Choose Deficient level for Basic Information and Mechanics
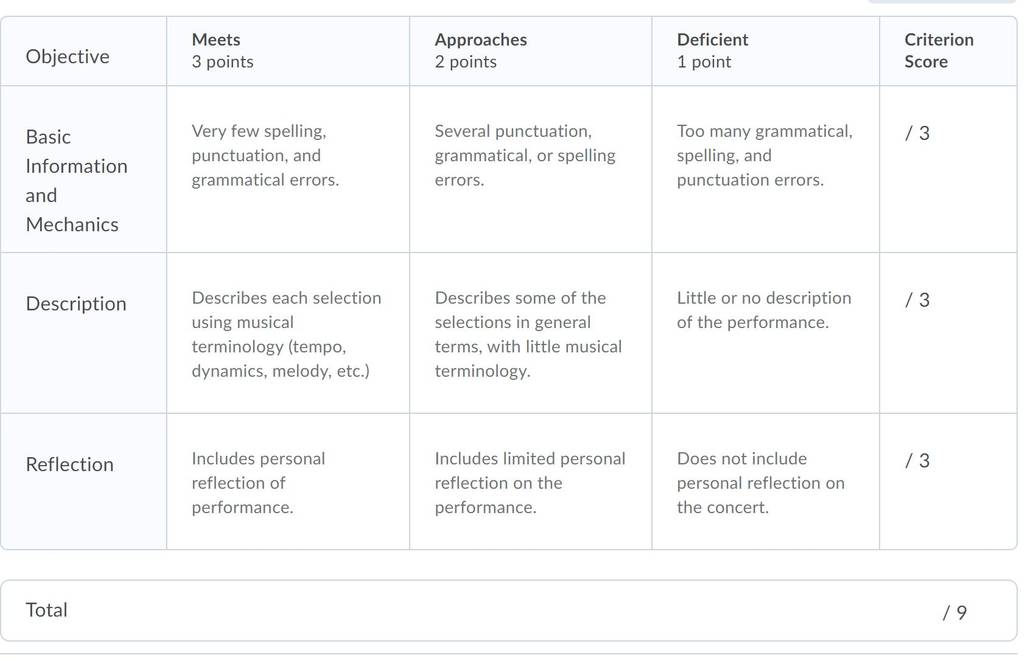1024x659 pixels. 765,169
